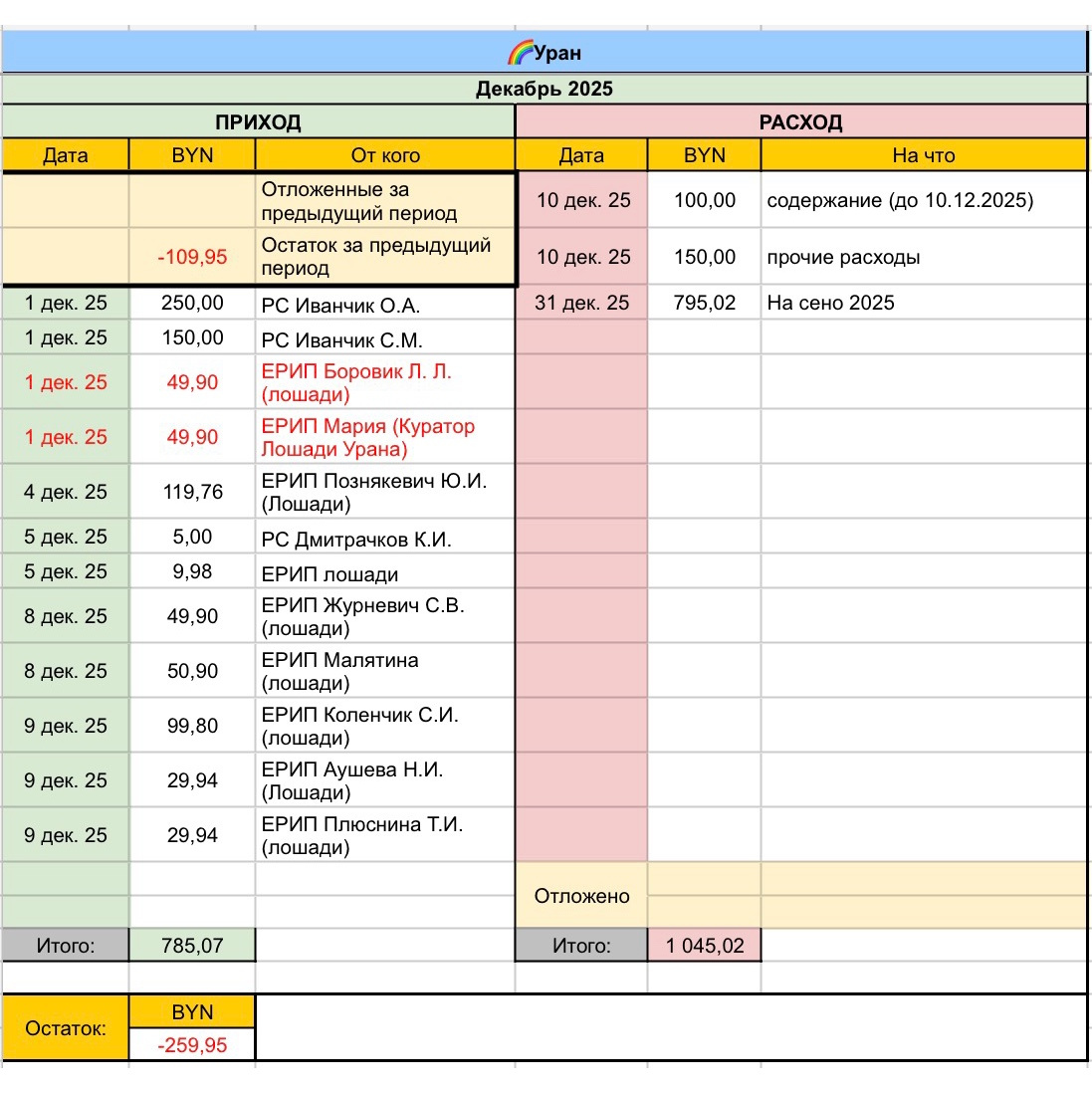Select cell 'ЕРИП Аушева Н.И. (Лошади)'
1092x1094 pixels.
pyautogui.click(x=385, y=780)
